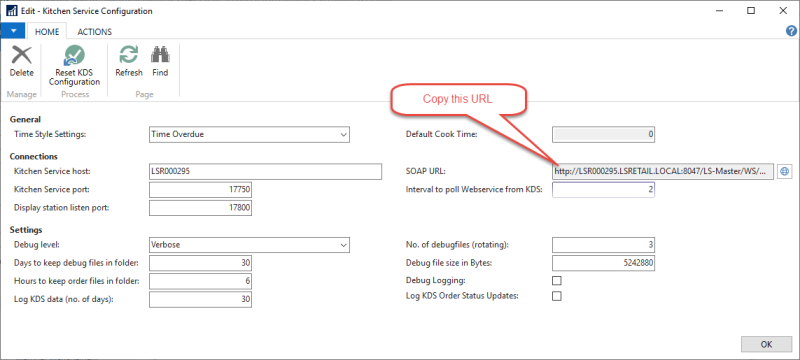Click the Kitchen Service port field

(200, 190)
